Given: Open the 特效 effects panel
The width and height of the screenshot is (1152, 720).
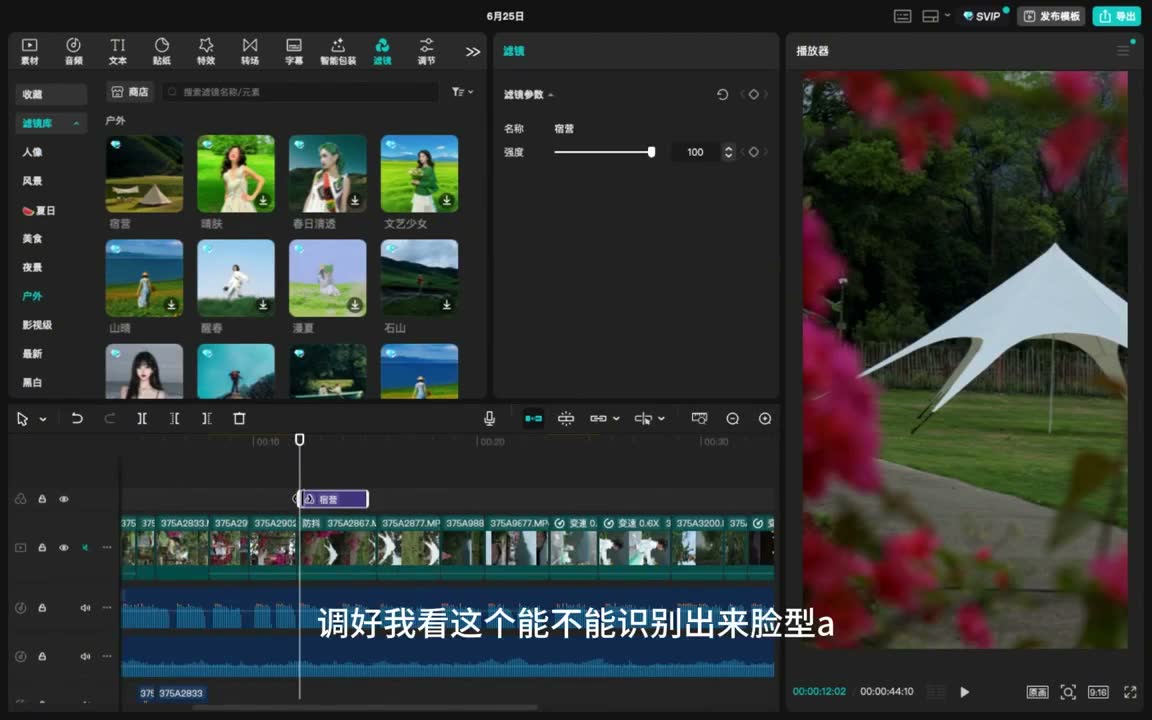Looking at the screenshot, I should [206, 51].
